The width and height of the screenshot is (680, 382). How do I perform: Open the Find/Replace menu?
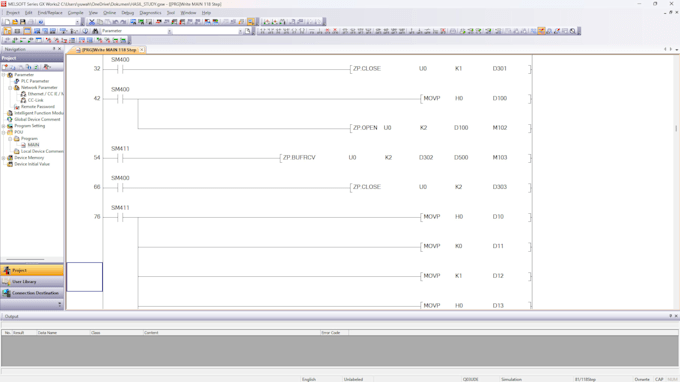50,13
